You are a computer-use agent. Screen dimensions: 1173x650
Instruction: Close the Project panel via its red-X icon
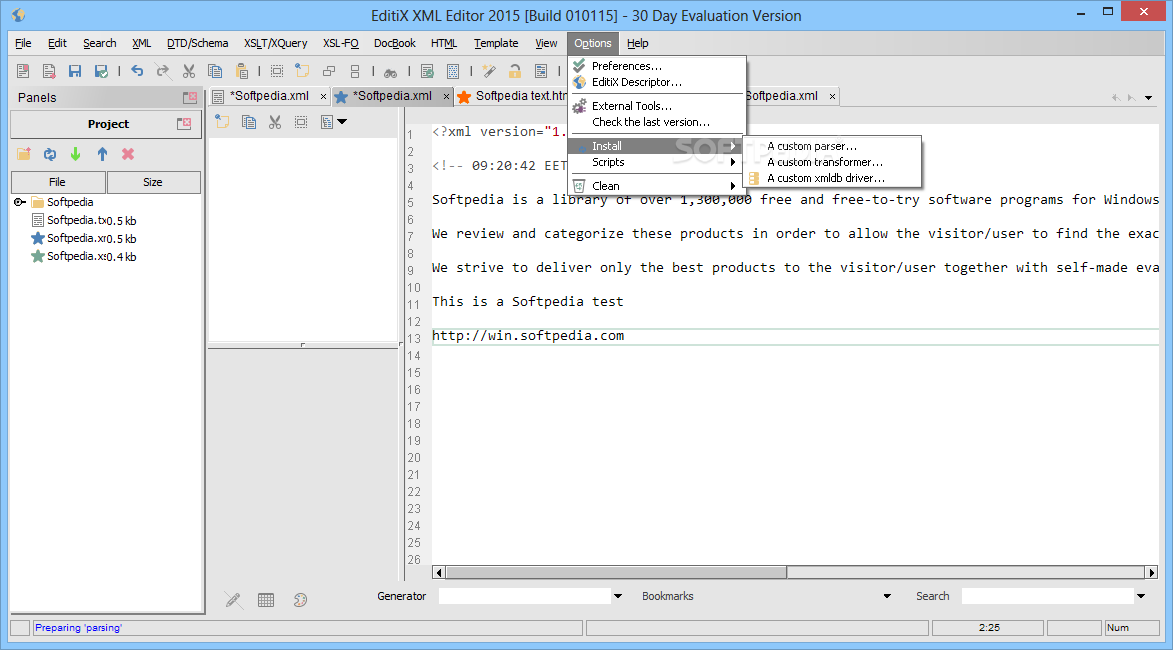pos(184,123)
